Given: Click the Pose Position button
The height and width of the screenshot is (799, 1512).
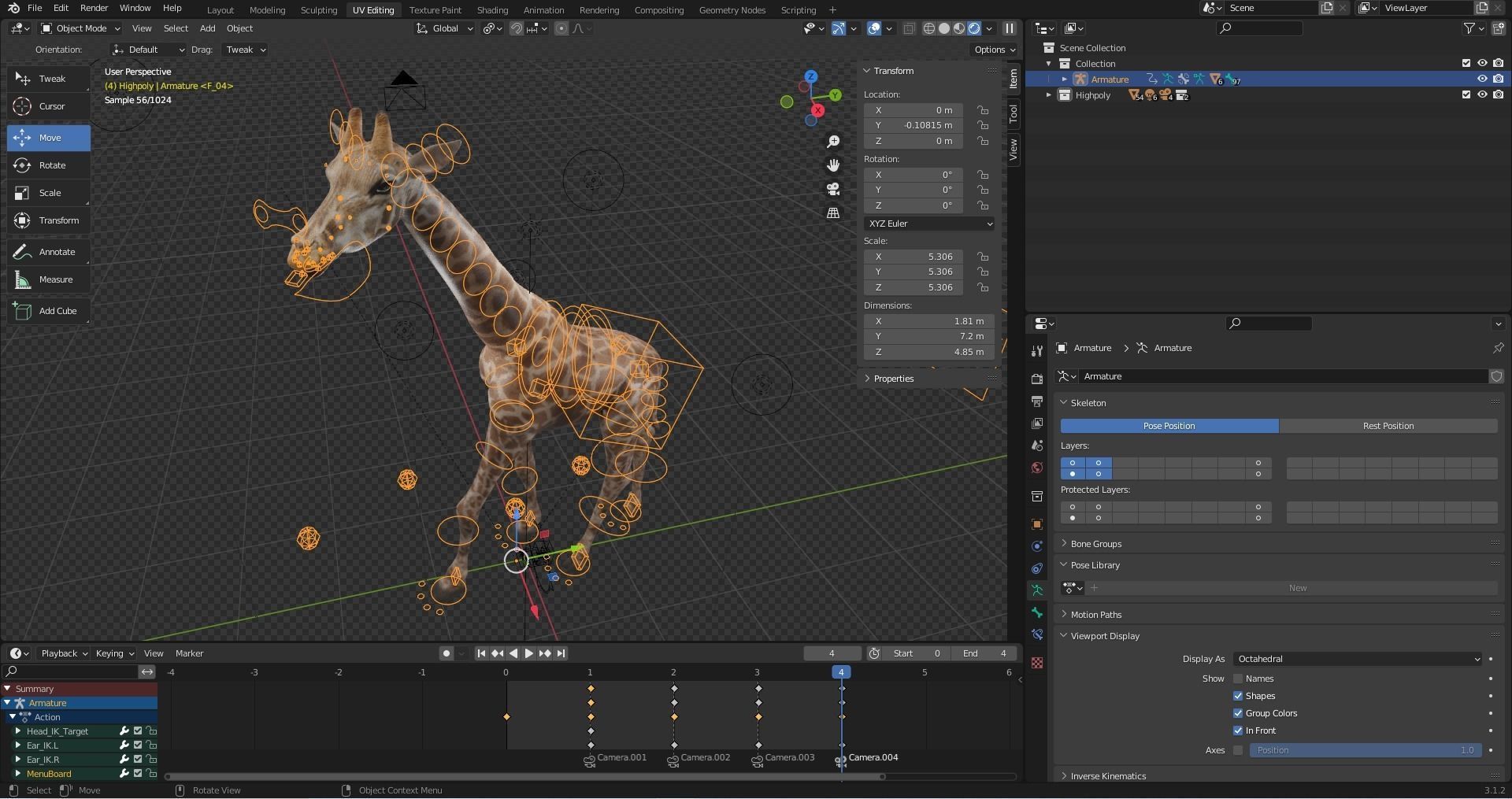Looking at the screenshot, I should (x=1169, y=426).
